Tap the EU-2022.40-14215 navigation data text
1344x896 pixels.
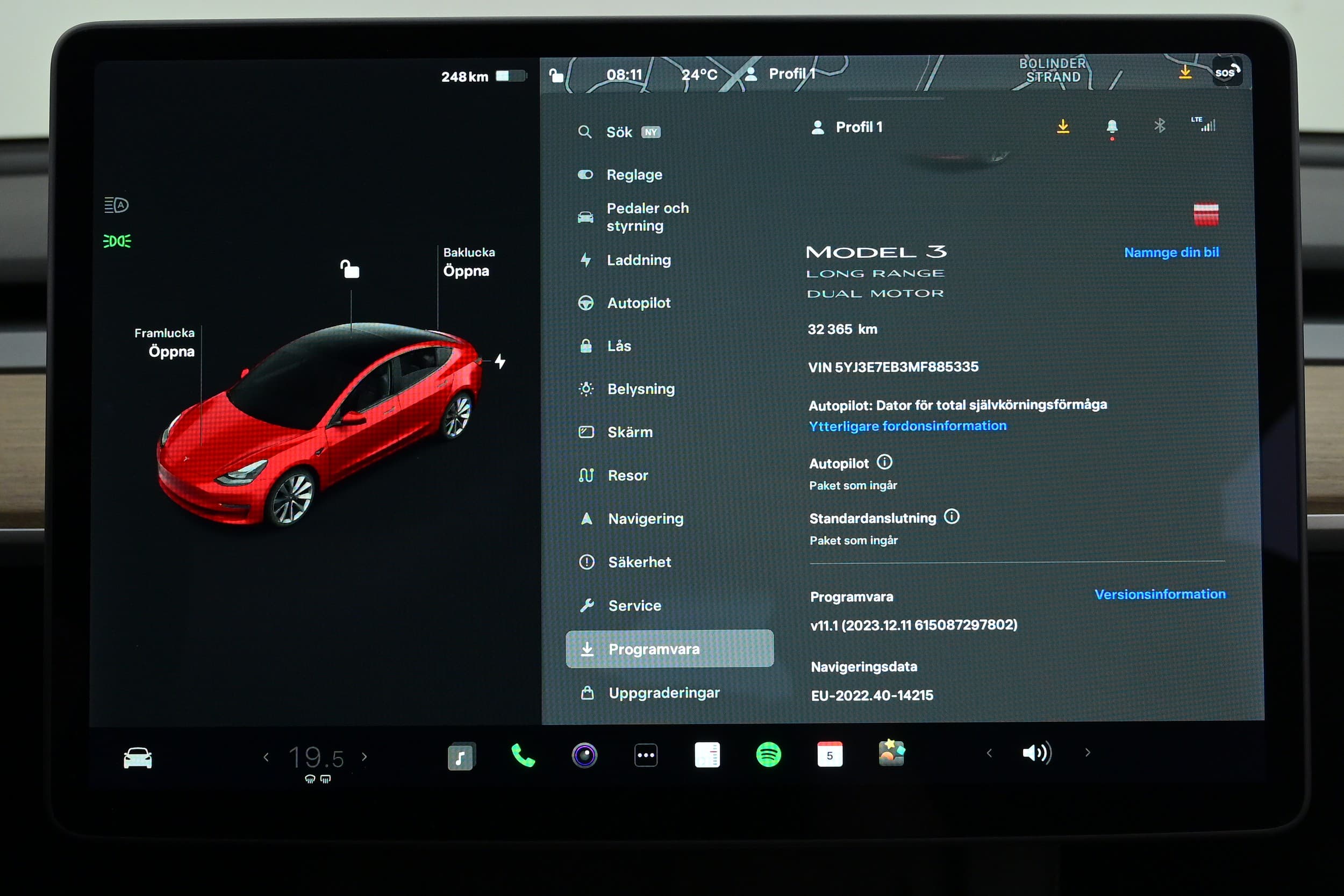point(872,696)
